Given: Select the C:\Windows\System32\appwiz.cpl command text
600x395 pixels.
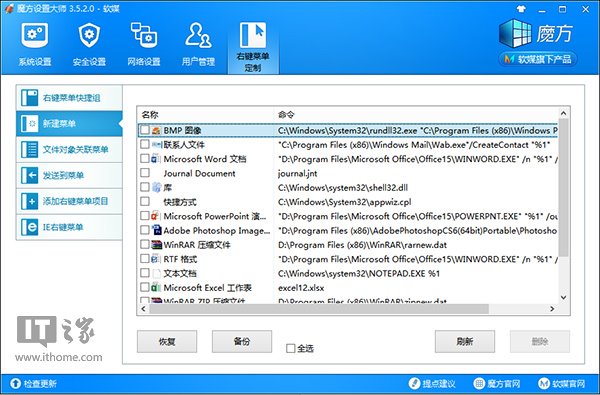Looking at the screenshot, I should 345,202.
